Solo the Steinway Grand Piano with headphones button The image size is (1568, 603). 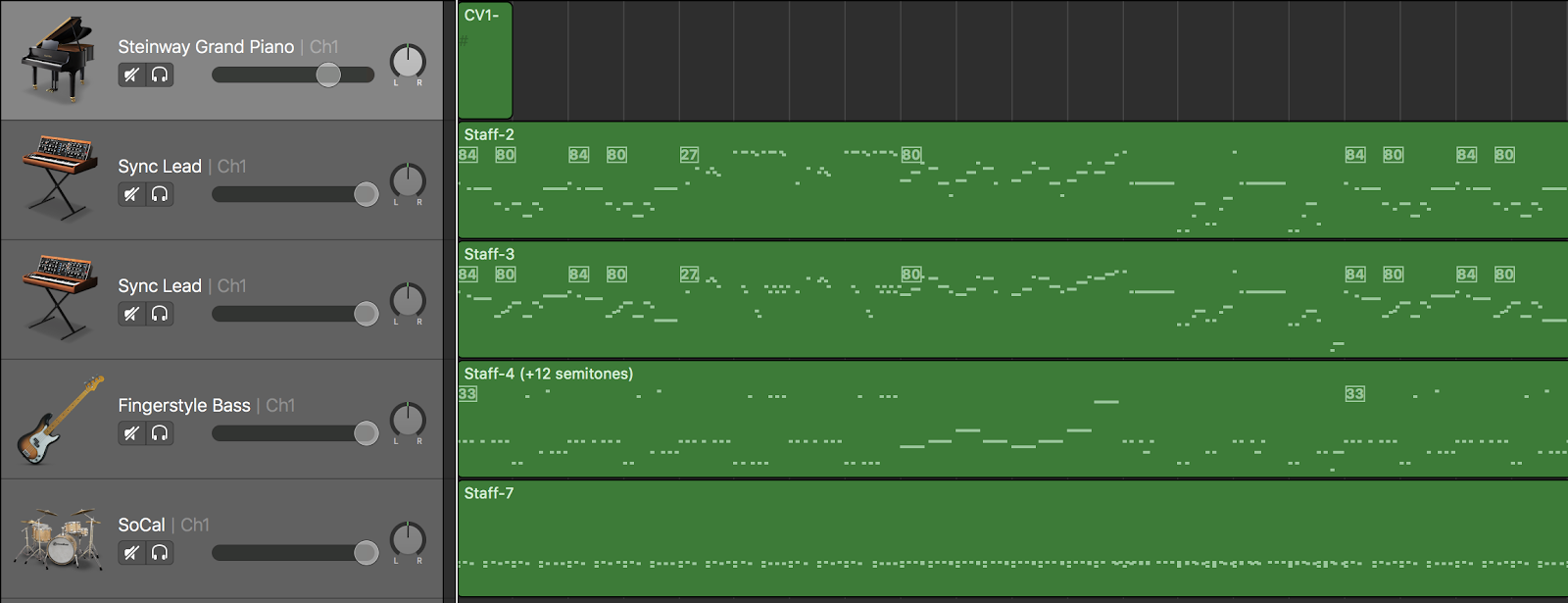[160, 75]
